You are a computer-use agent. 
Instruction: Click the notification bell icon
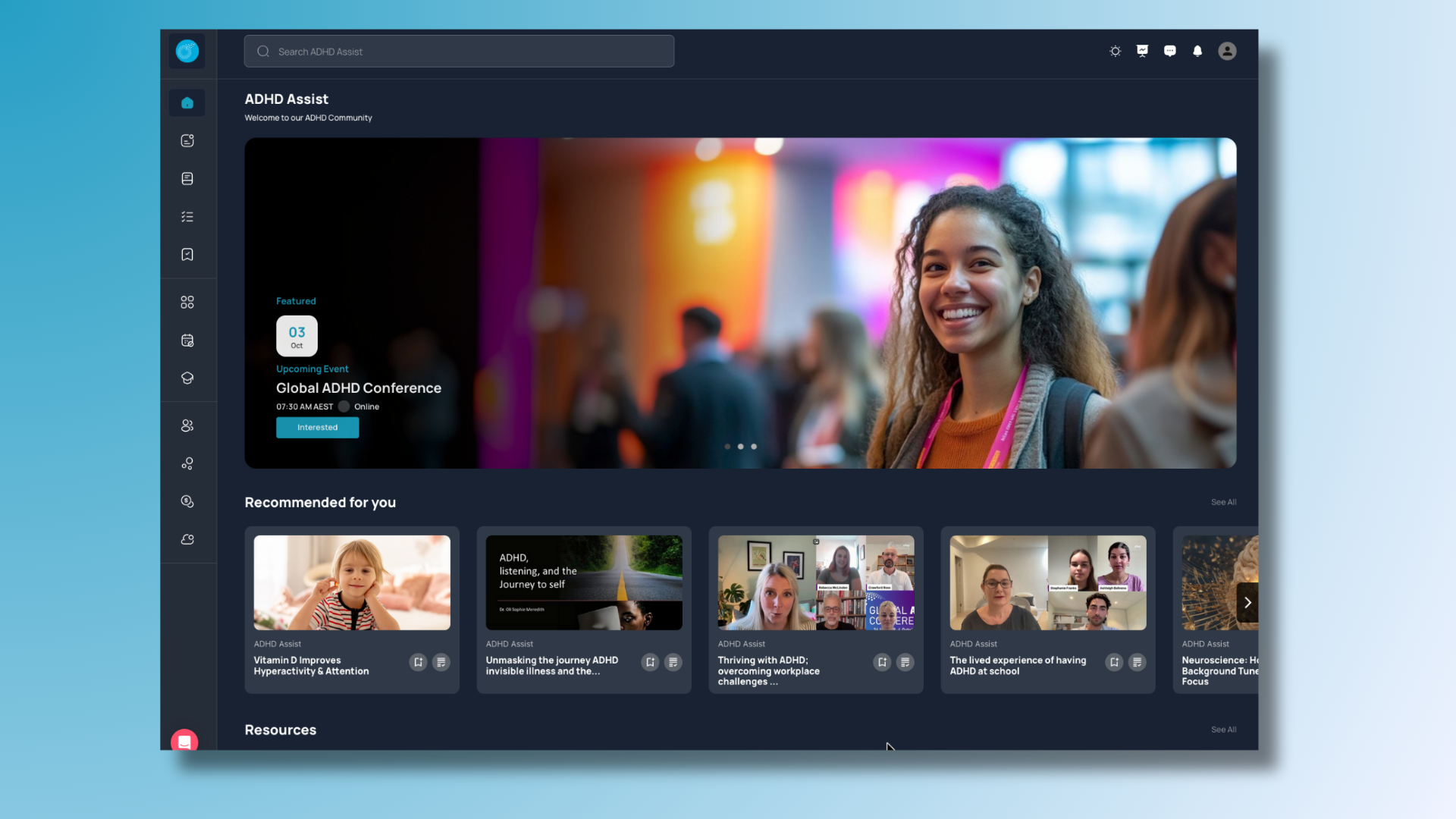pos(1197,52)
